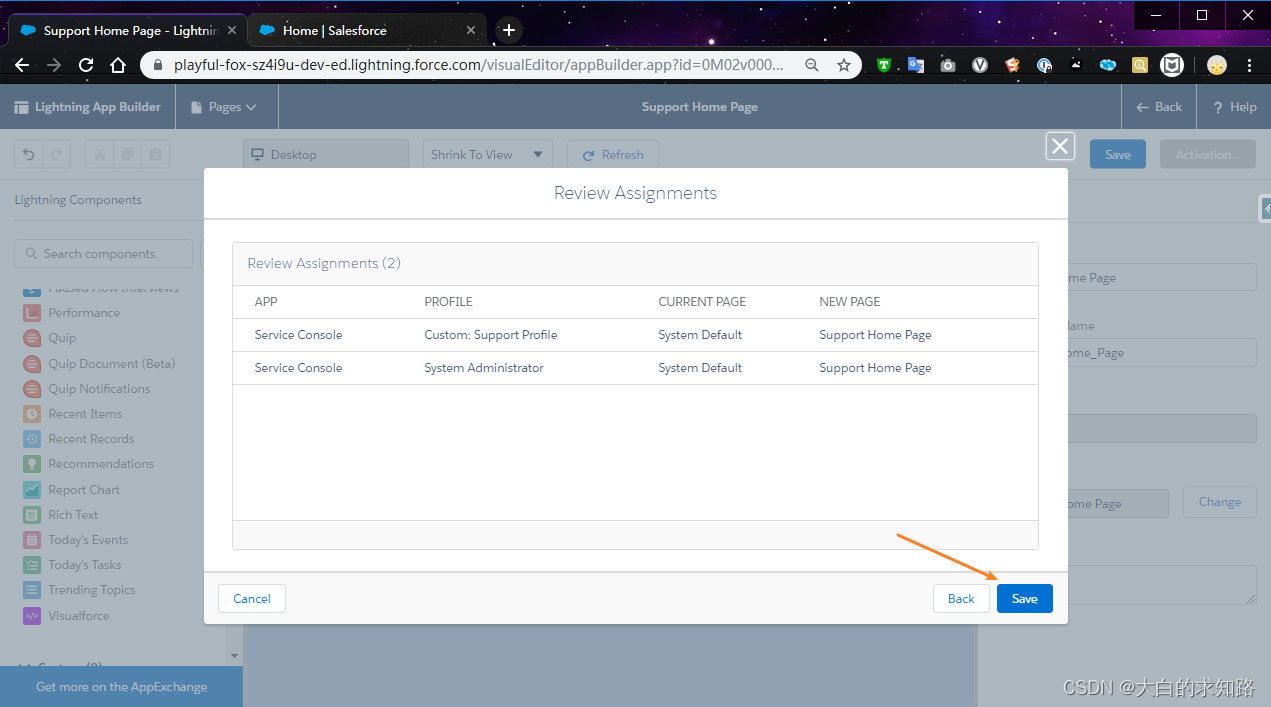1271x707 pixels.
Task: Open the Chrome three-dot menu
Action: (x=1250, y=65)
